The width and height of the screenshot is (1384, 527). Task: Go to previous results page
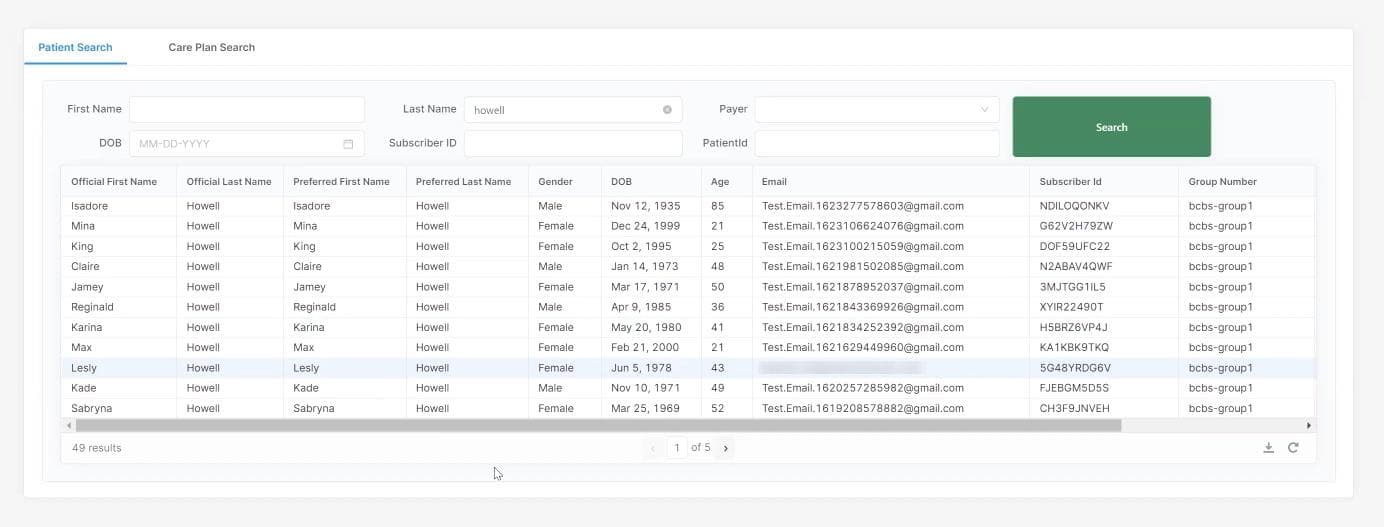click(653, 448)
